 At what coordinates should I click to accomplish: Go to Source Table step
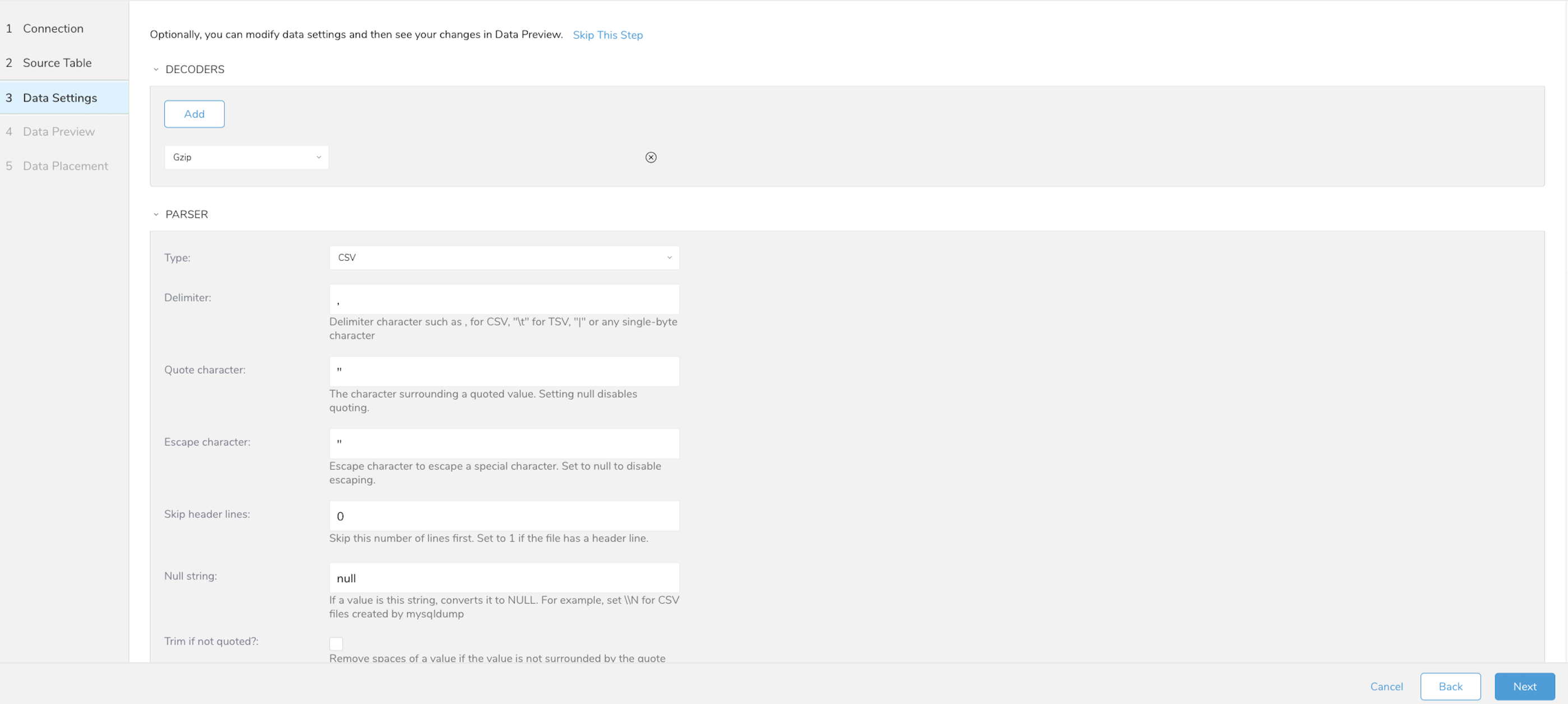click(x=57, y=63)
